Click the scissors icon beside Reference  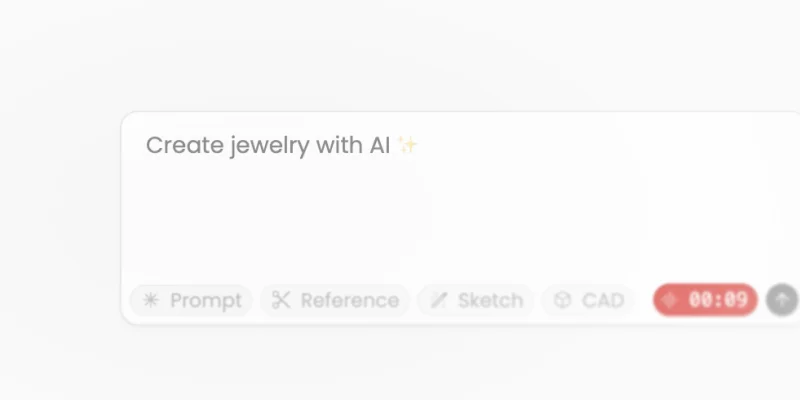pos(281,300)
